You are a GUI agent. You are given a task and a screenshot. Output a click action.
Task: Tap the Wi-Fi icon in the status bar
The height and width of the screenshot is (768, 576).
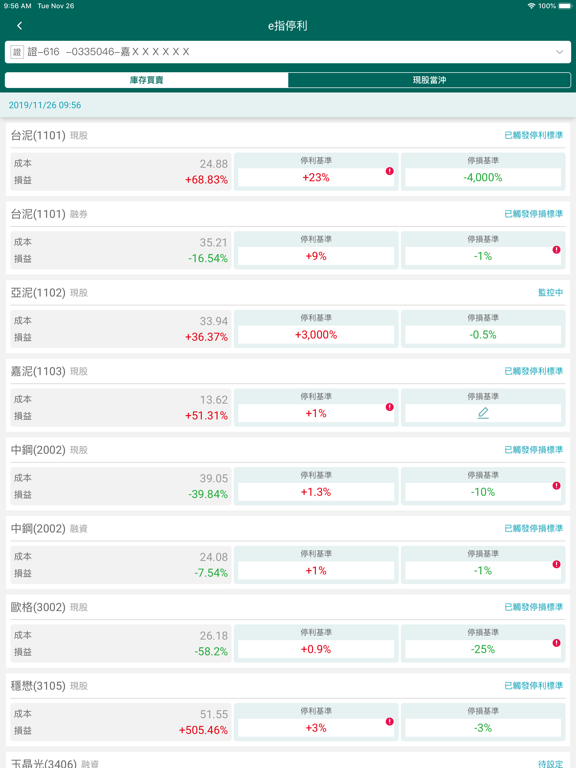pyautogui.click(x=531, y=6)
